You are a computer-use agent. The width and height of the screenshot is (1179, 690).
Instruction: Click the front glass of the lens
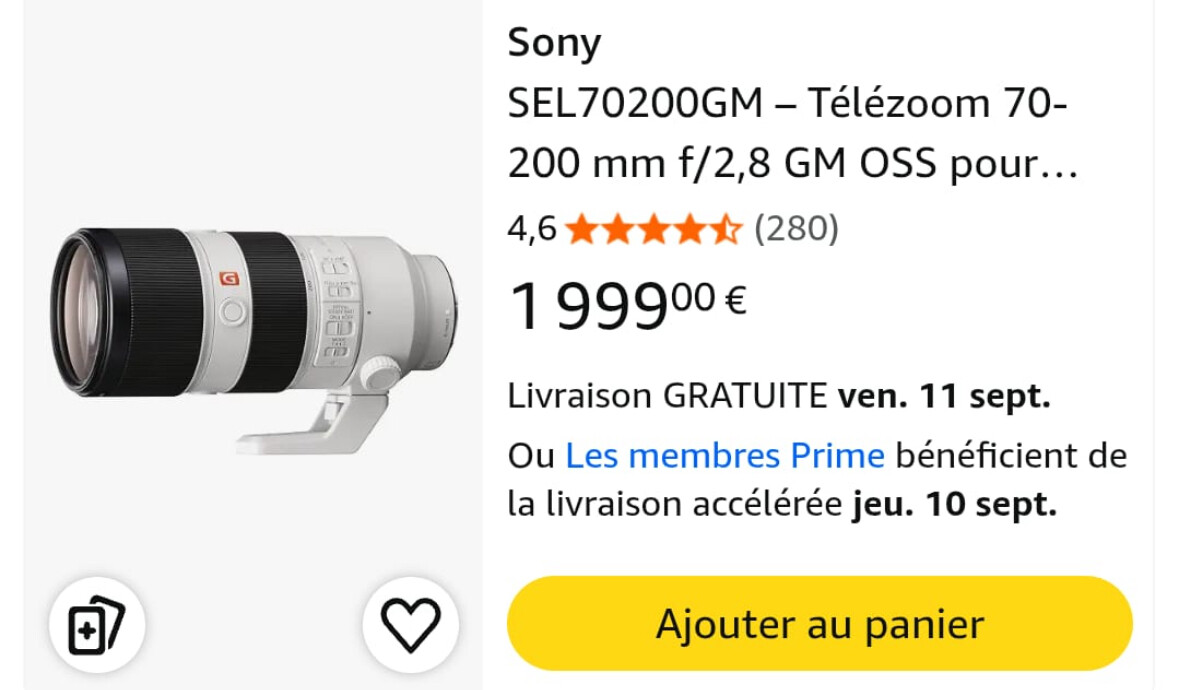[75, 312]
